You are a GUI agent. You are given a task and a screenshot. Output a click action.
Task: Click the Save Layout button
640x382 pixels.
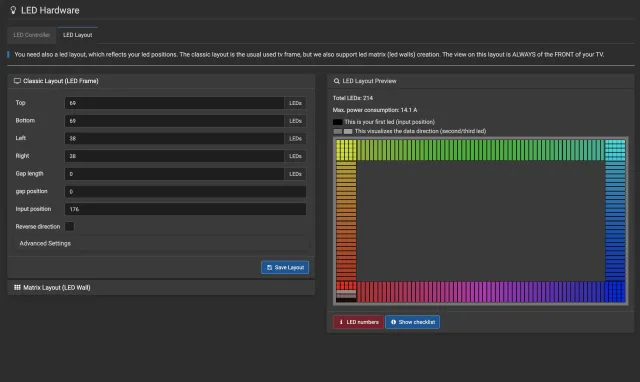[285, 267]
